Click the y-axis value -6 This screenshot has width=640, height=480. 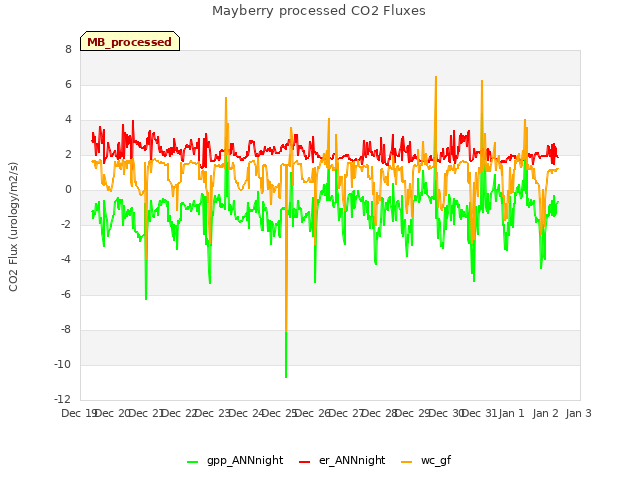coord(66,294)
